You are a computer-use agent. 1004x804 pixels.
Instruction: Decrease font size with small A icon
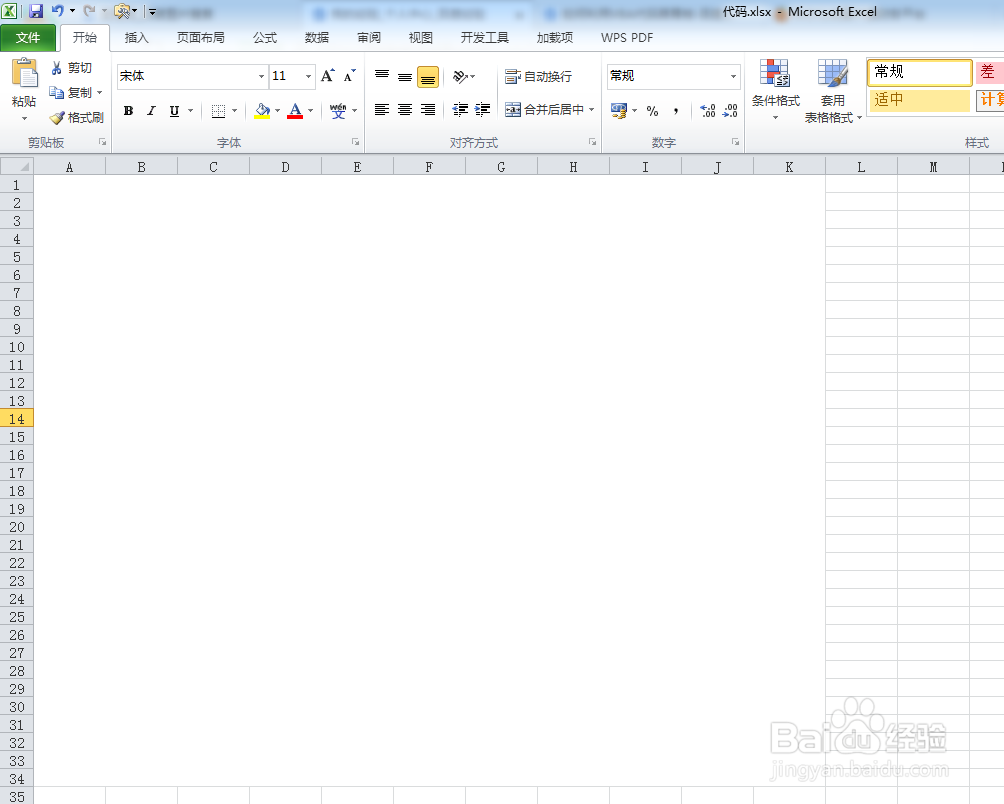pos(350,76)
